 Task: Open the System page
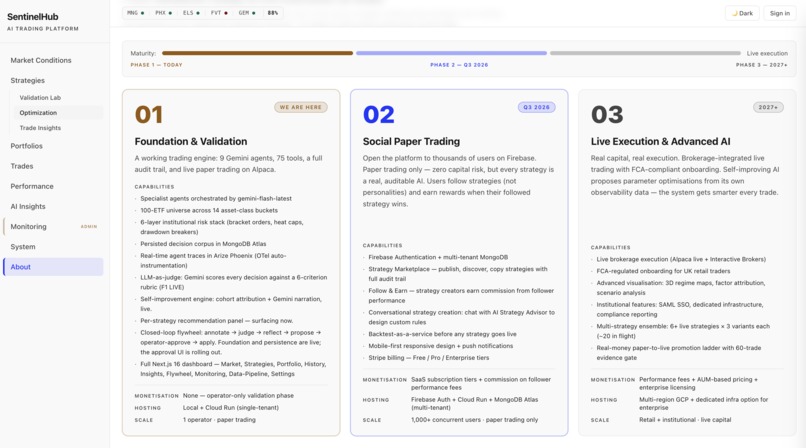[23, 247]
